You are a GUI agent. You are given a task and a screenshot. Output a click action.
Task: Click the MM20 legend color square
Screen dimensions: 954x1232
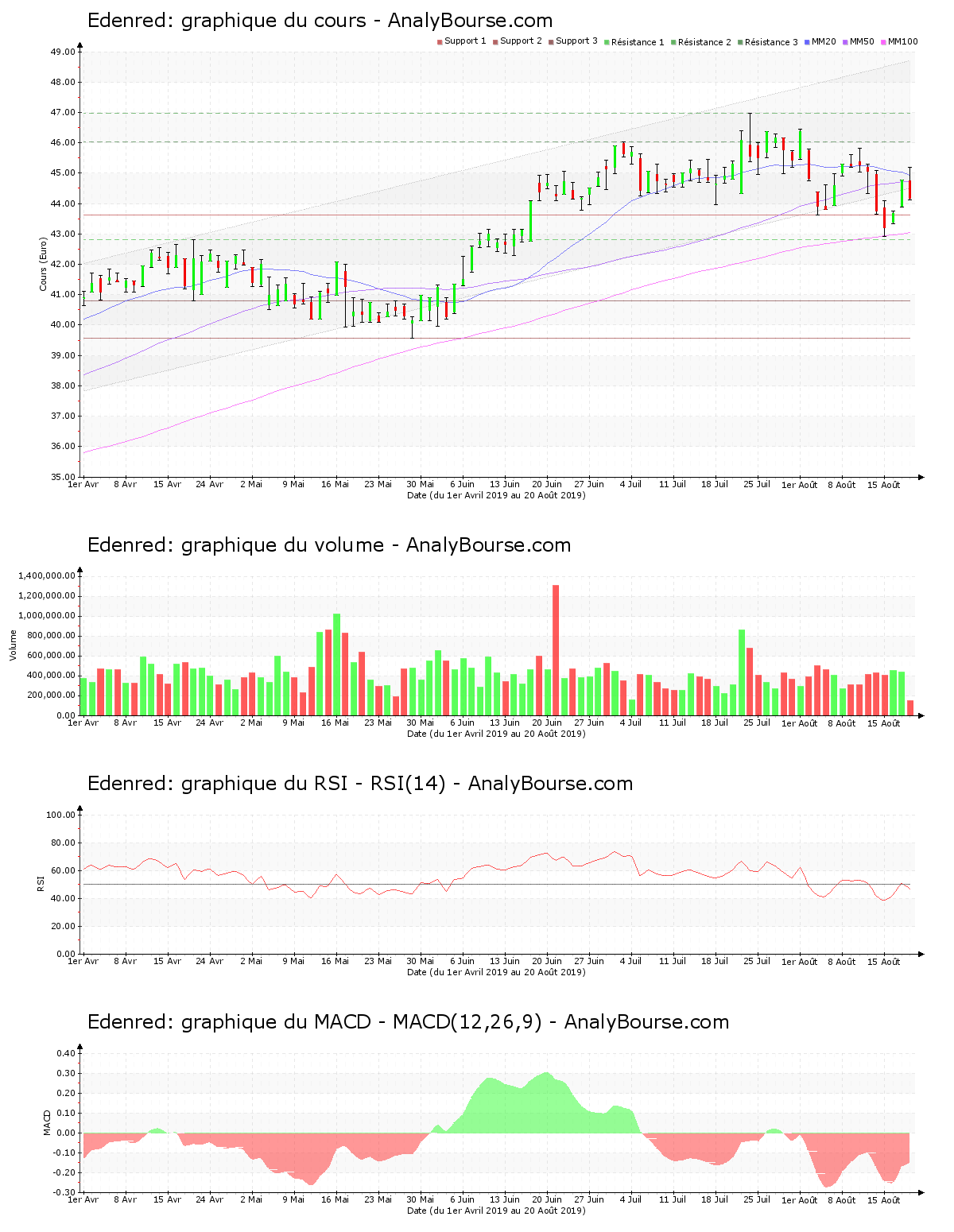click(807, 41)
